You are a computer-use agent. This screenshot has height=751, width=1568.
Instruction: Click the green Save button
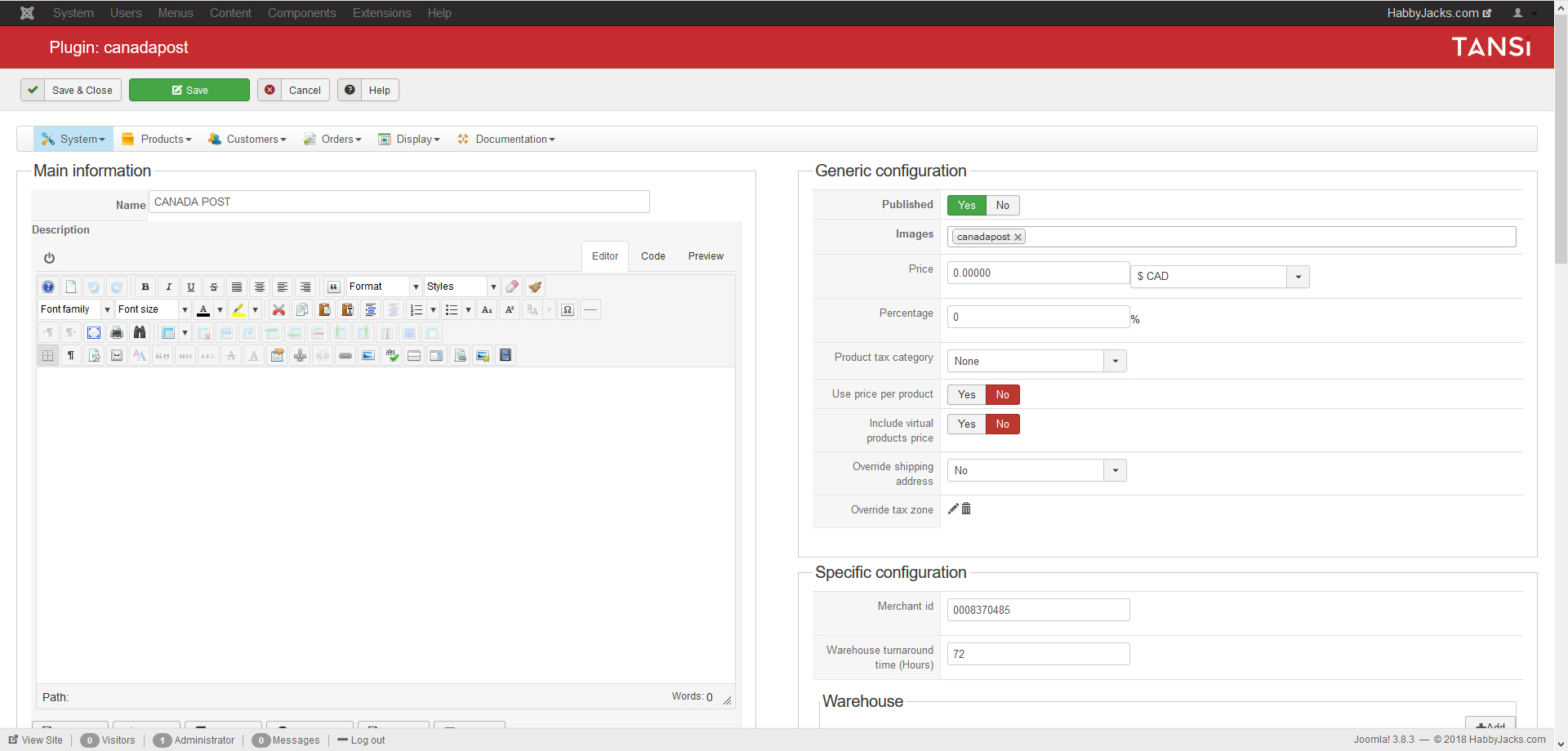(x=189, y=90)
